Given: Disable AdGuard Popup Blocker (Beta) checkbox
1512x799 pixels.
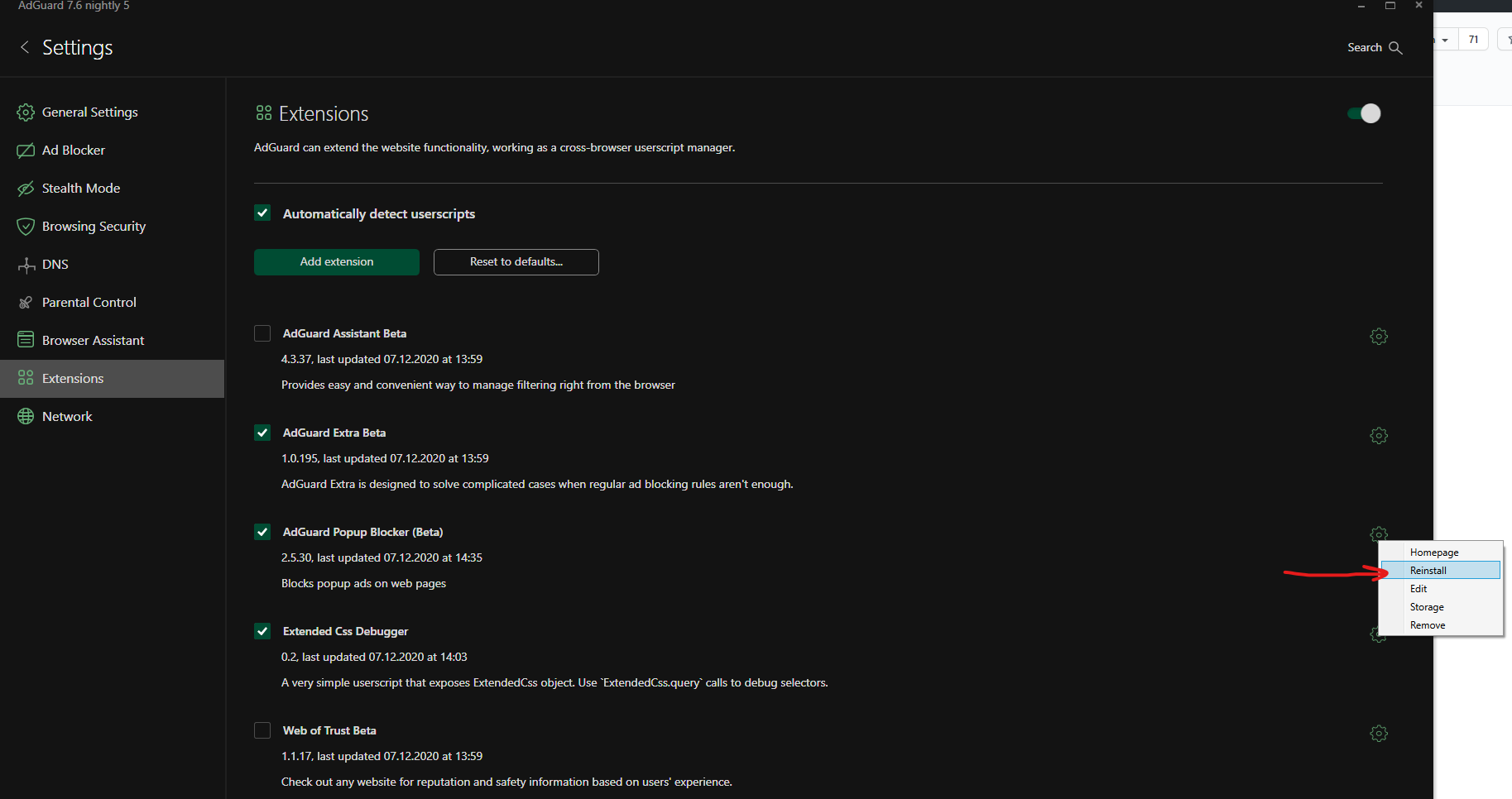Looking at the screenshot, I should 262,532.
